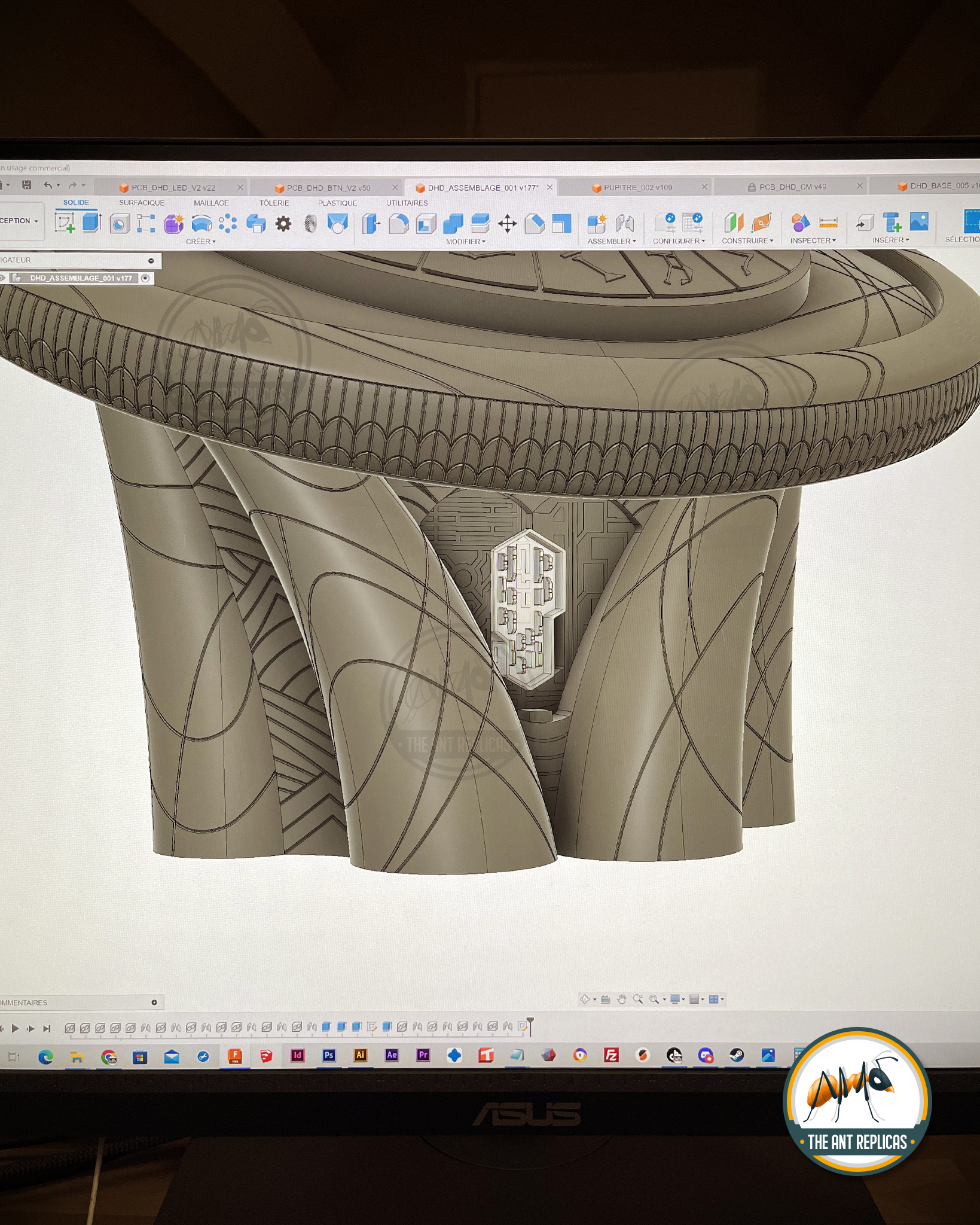This screenshot has height=1225, width=980.
Task: Collapse the Navigateur panel with round button
Action: click(x=151, y=261)
